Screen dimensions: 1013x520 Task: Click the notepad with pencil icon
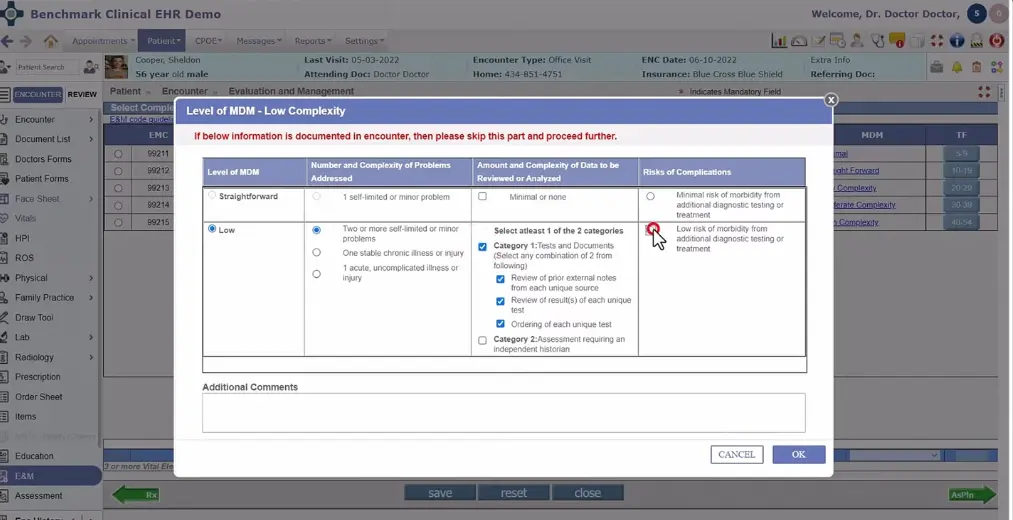[819, 41]
